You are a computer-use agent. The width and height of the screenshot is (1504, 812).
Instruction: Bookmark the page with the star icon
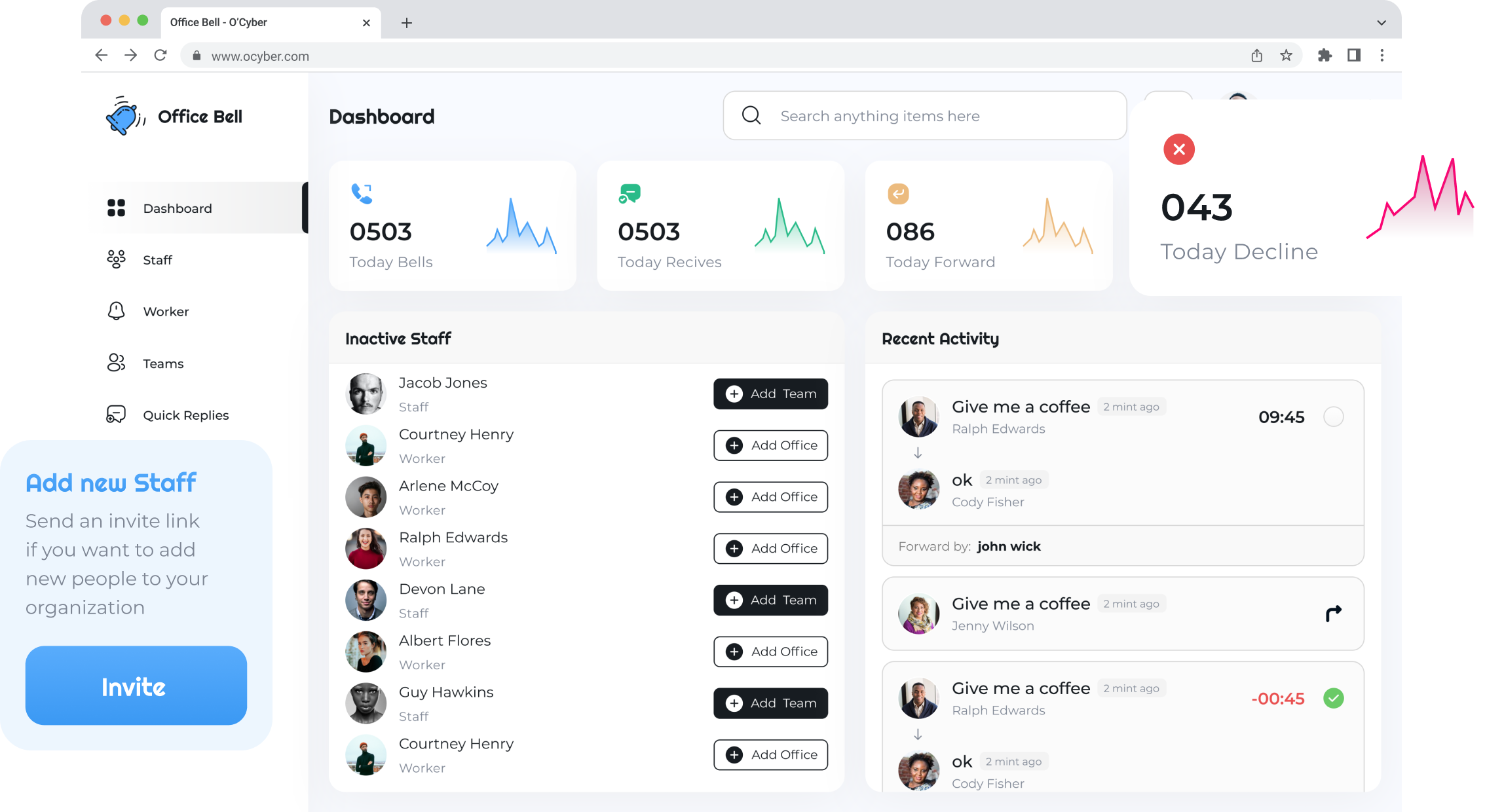pyautogui.click(x=1286, y=56)
